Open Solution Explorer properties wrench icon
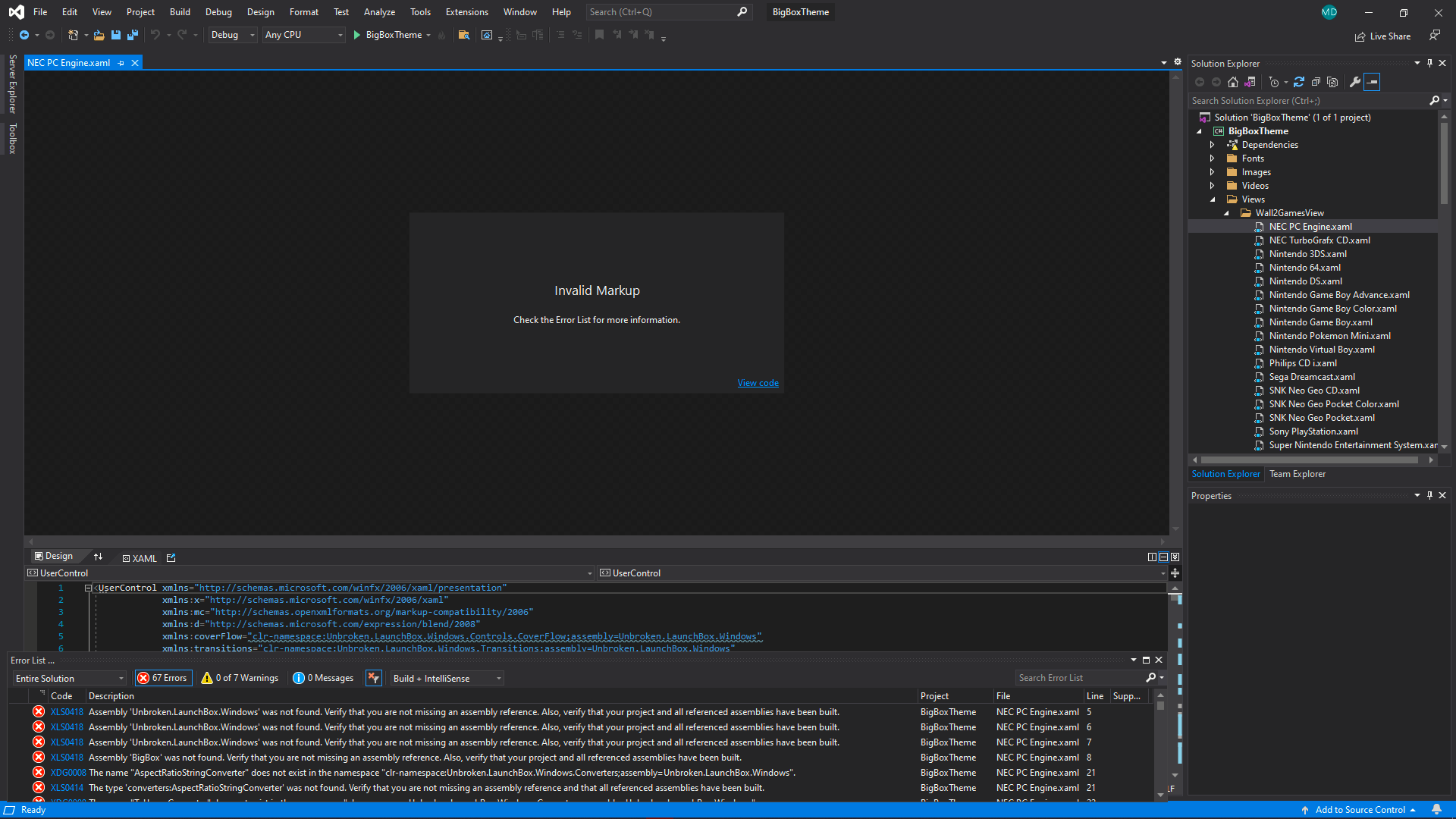This screenshot has width=1456, height=819. 1355,82
